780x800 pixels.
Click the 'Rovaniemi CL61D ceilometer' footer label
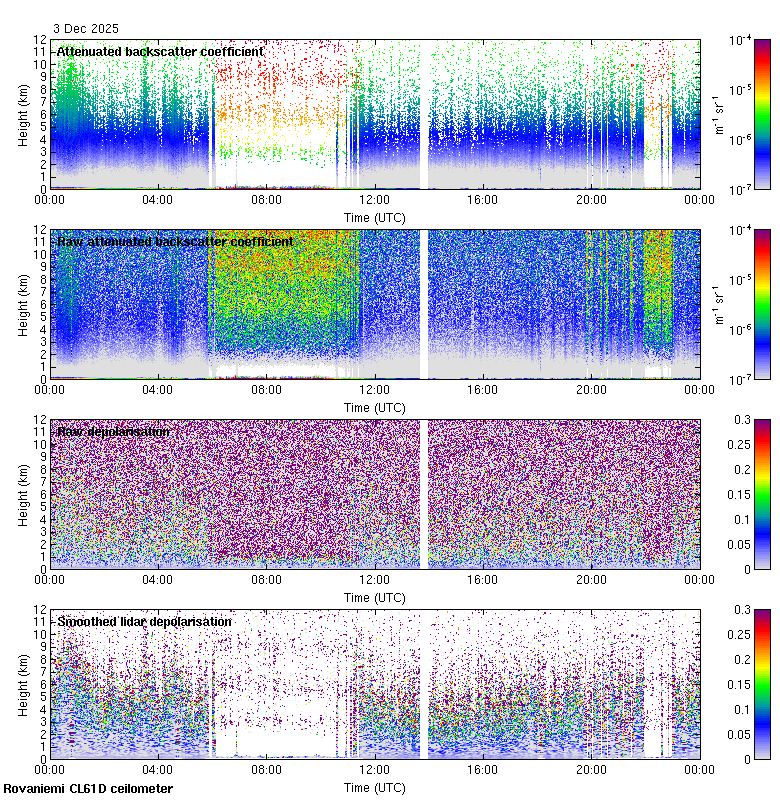point(87,789)
